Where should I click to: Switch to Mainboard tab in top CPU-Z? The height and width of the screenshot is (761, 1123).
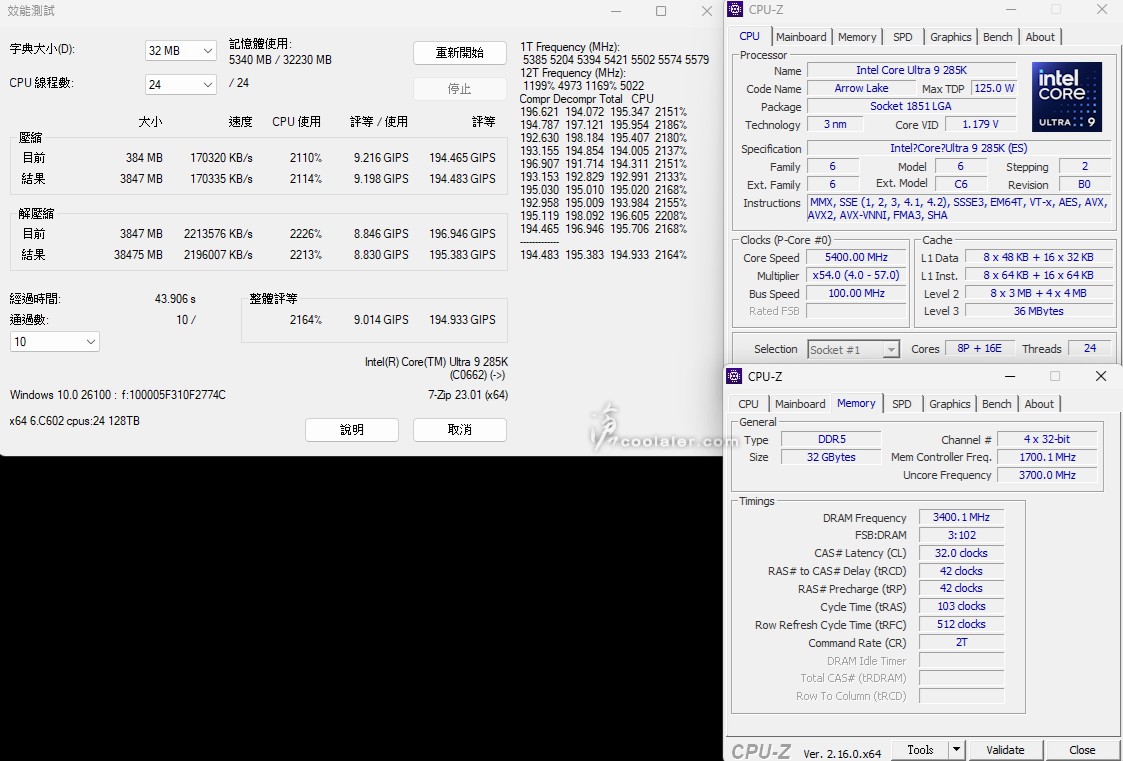pos(801,37)
